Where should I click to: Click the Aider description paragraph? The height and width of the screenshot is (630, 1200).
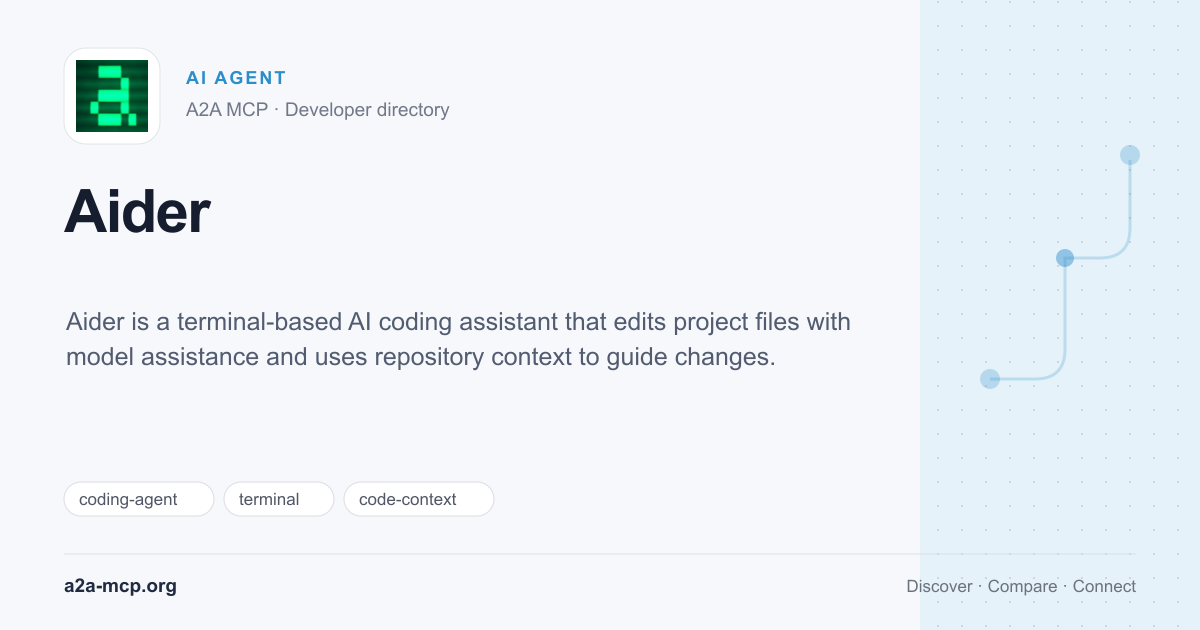point(458,340)
